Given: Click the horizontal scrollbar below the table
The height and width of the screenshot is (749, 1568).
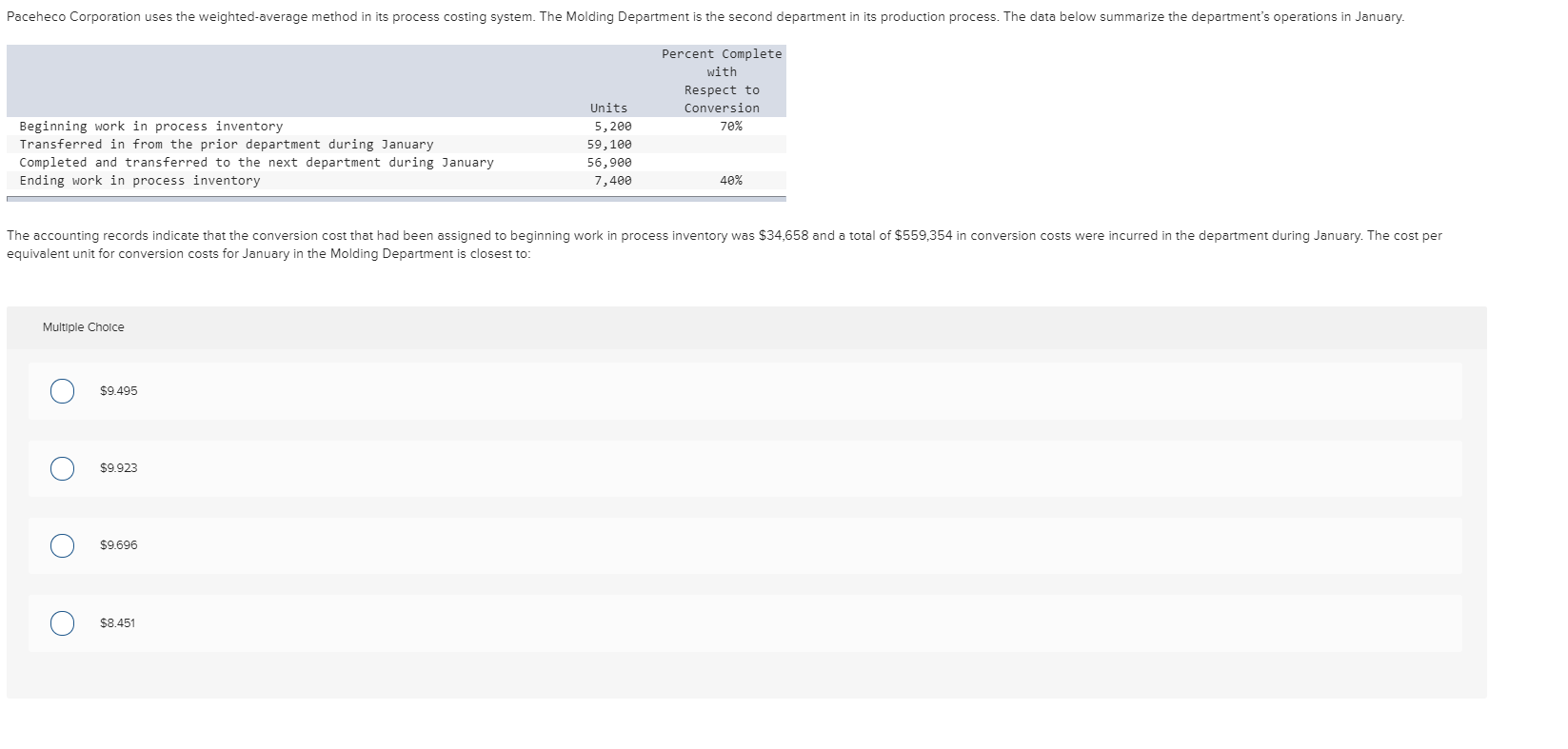Looking at the screenshot, I should 395,196.
